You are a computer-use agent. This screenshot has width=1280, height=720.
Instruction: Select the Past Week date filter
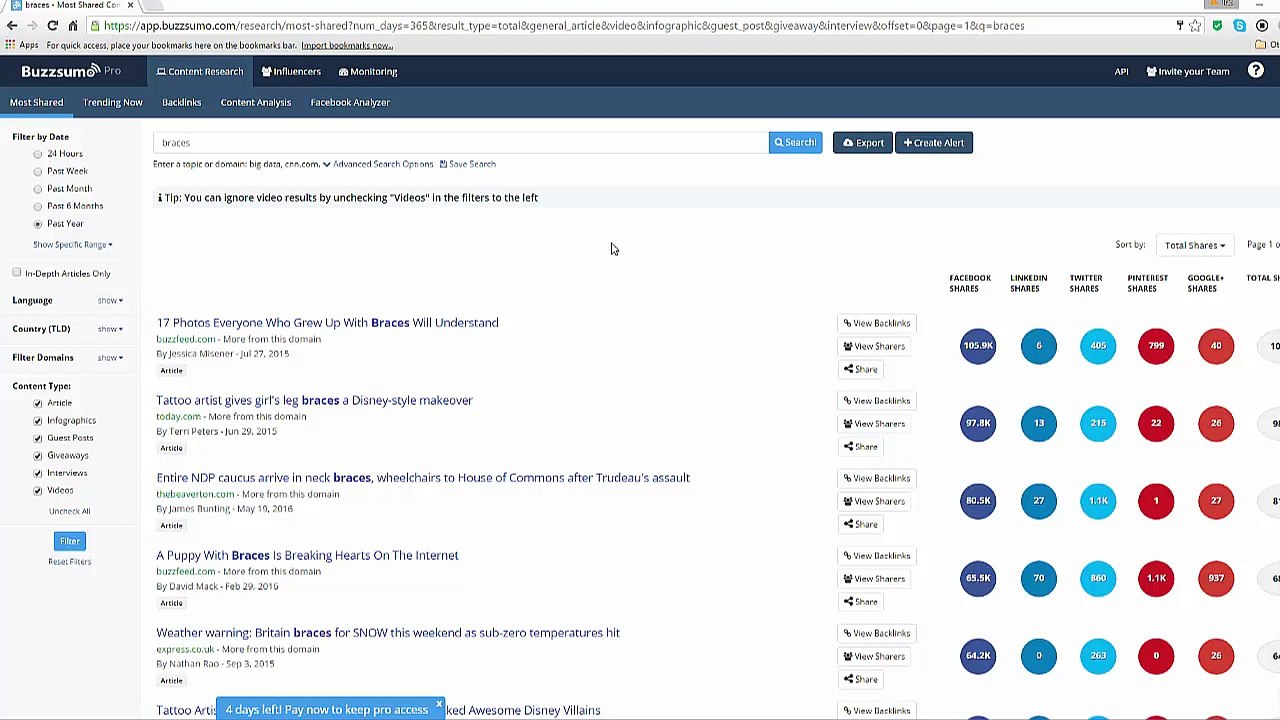click(38, 171)
